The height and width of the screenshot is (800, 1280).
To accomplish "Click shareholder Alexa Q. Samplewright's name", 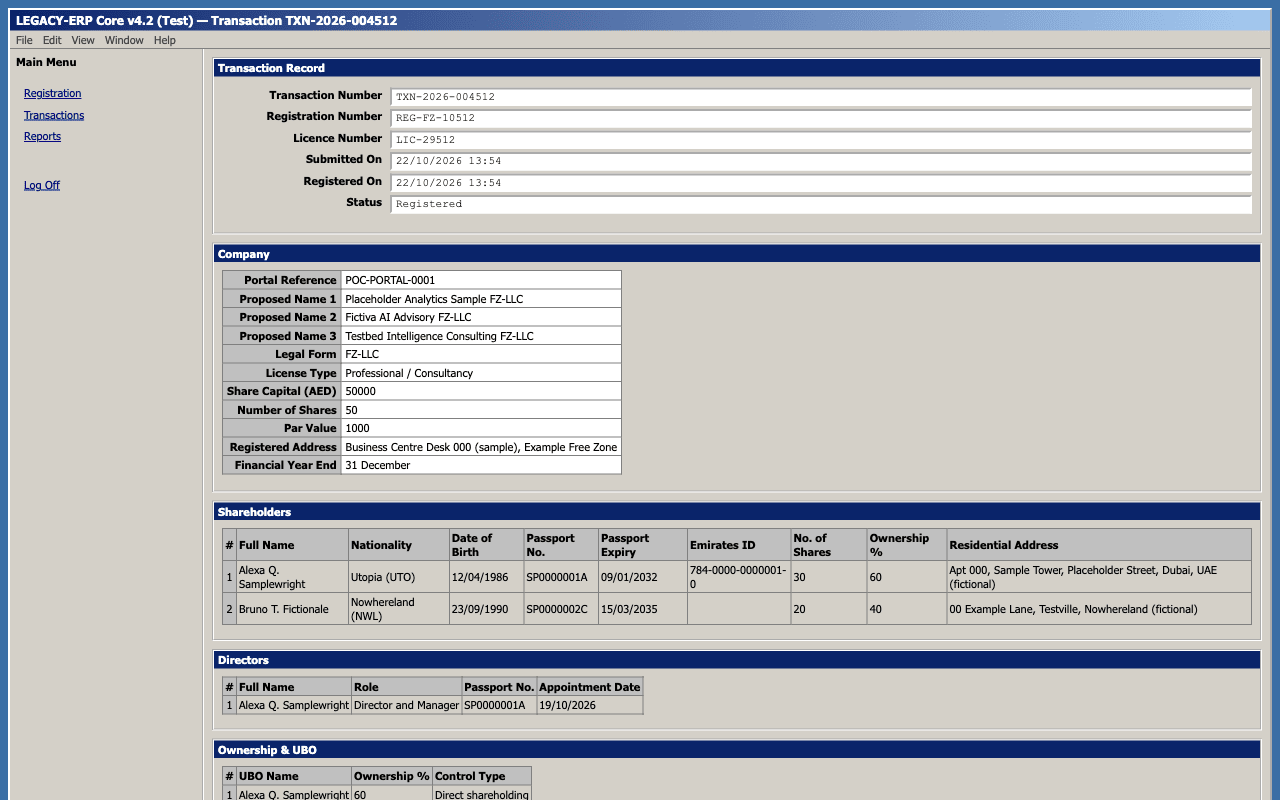I will pyautogui.click(x=292, y=577).
